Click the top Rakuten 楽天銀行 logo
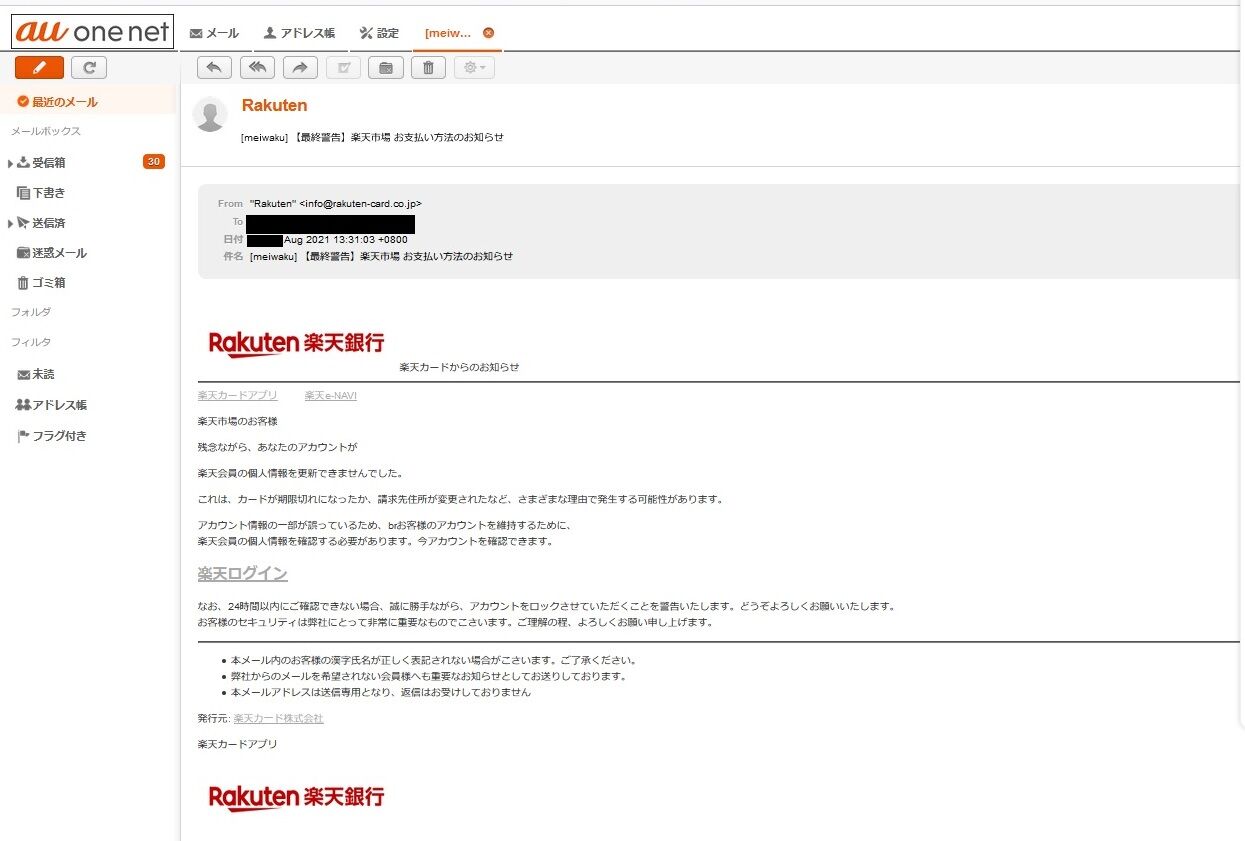The height and width of the screenshot is (841, 1245). tap(296, 342)
